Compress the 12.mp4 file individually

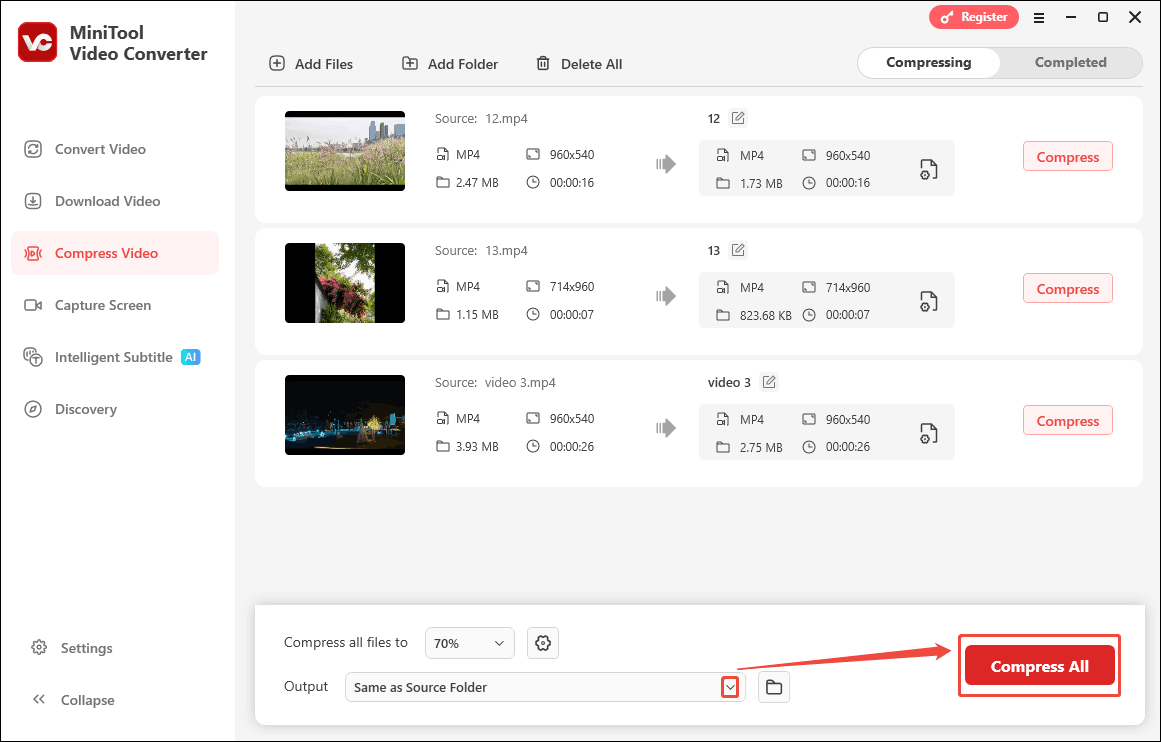pos(1067,156)
